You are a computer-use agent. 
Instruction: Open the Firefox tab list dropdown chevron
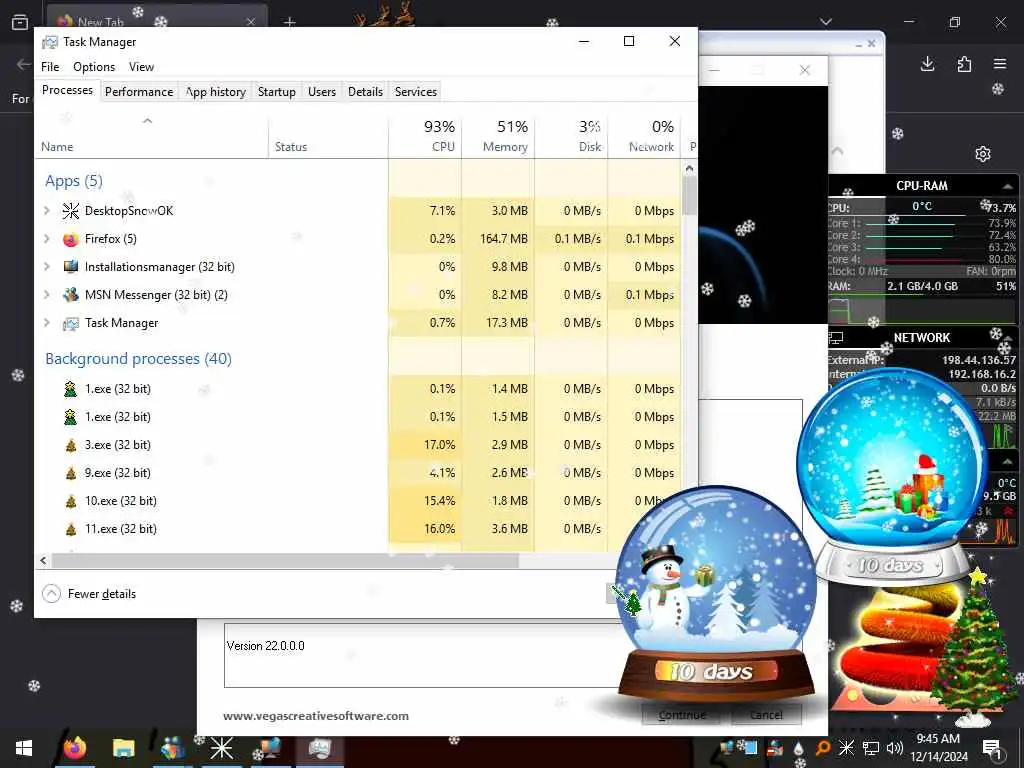tap(825, 22)
